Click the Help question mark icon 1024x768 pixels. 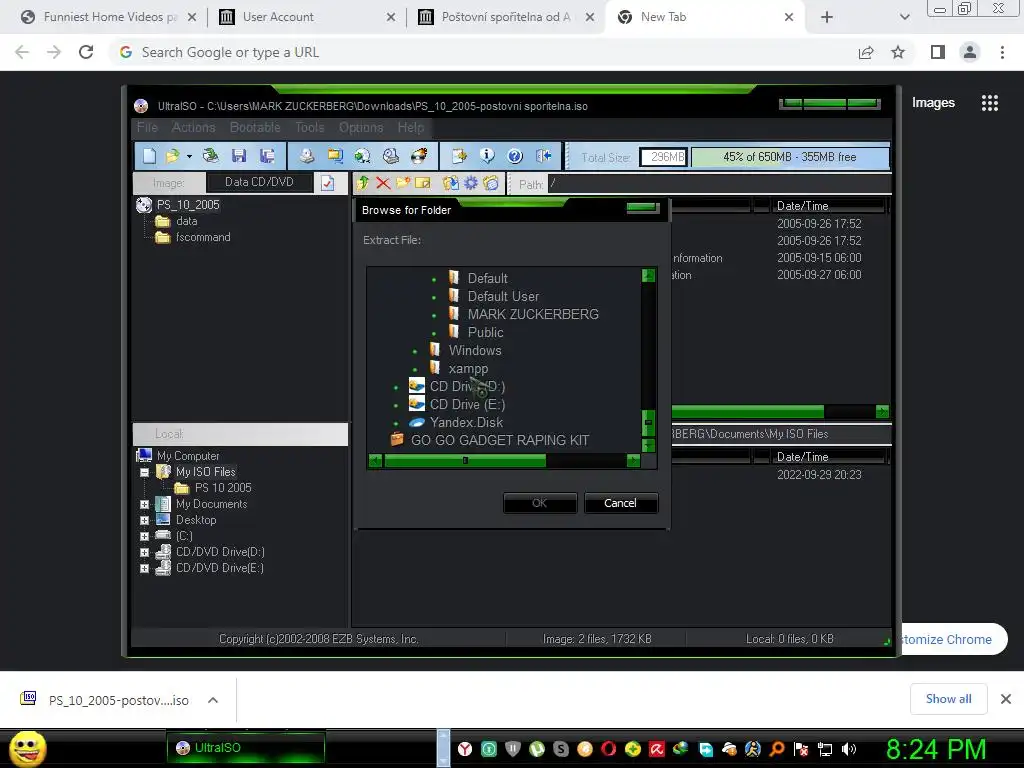pyautogui.click(x=515, y=155)
